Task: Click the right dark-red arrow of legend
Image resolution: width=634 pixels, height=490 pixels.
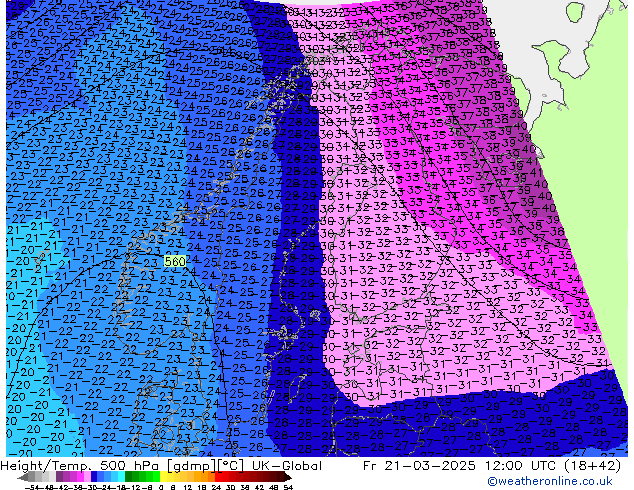Action: [287, 478]
